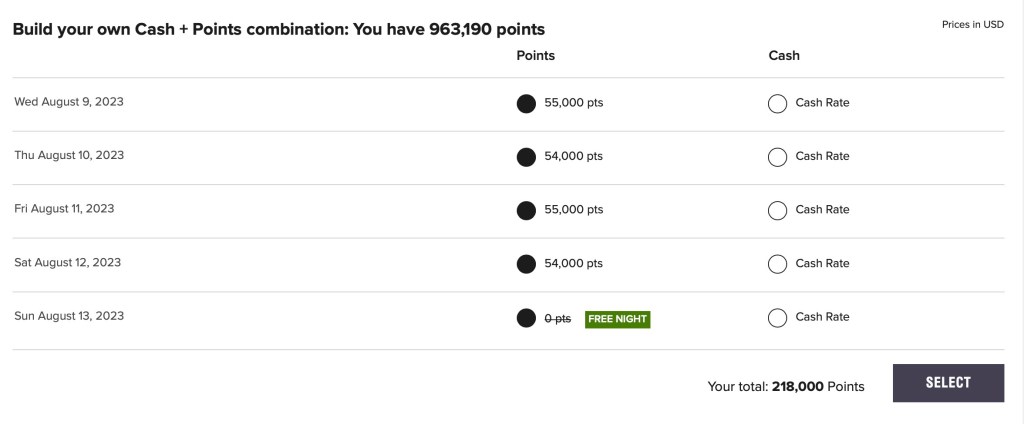1024x424 pixels.
Task: Click the green FREE NIGHT badge
Action: pos(618,319)
